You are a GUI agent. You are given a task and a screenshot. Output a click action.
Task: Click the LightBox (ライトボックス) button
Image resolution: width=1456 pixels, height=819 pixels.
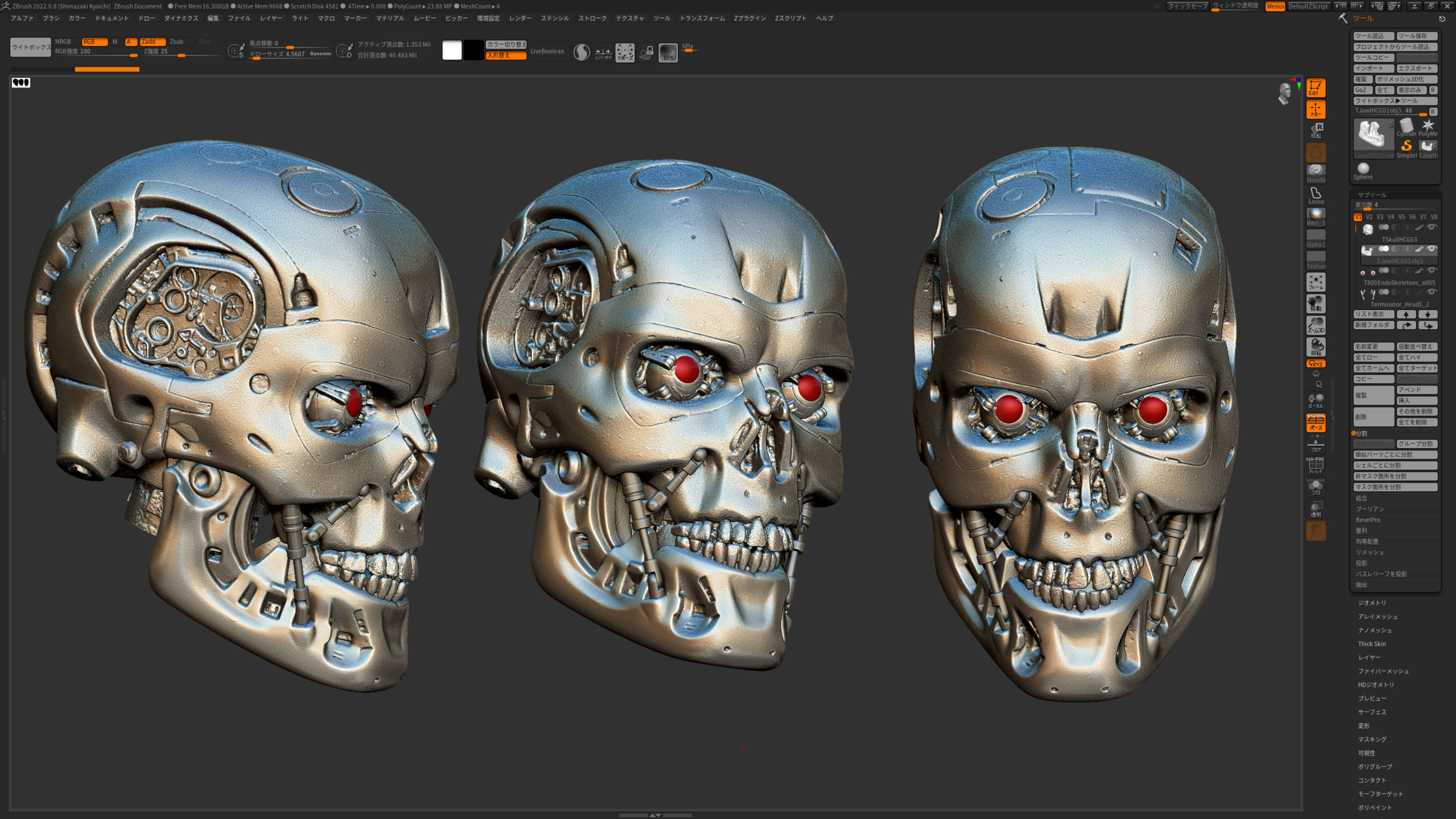[30, 47]
